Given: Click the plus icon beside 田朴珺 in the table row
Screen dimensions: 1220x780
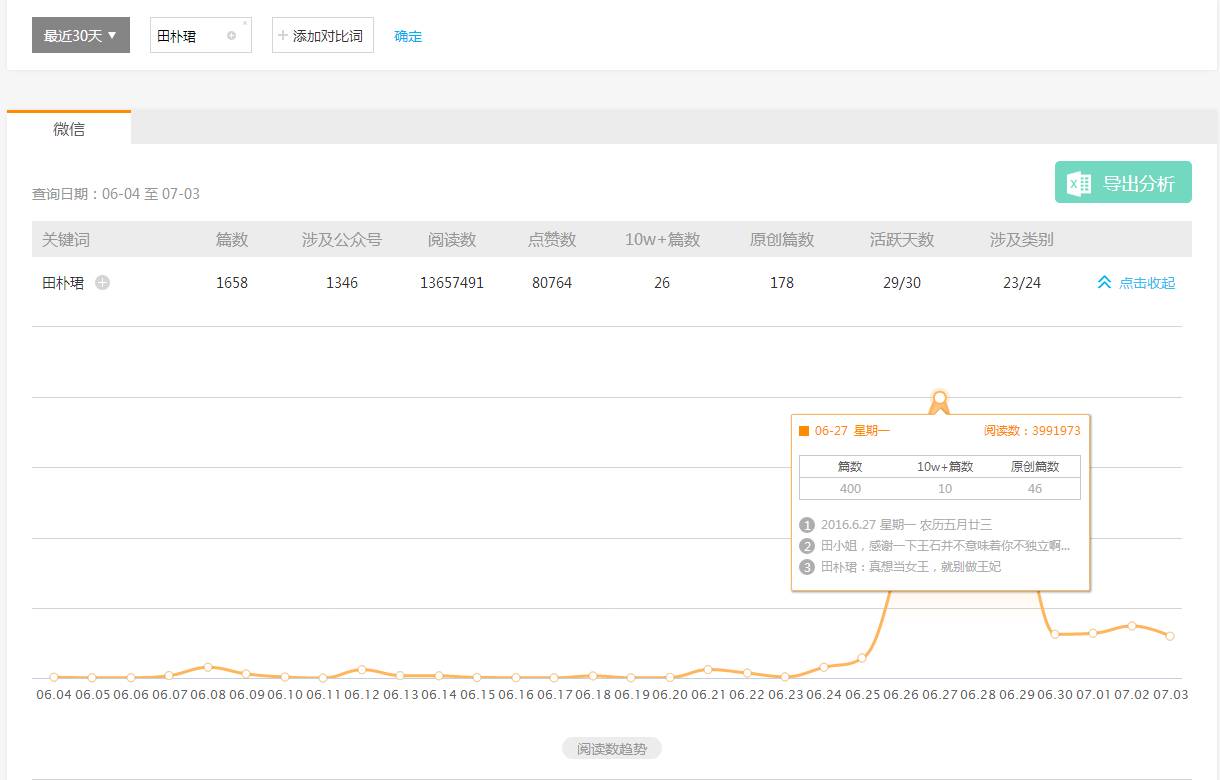Looking at the screenshot, I should 102,283.
